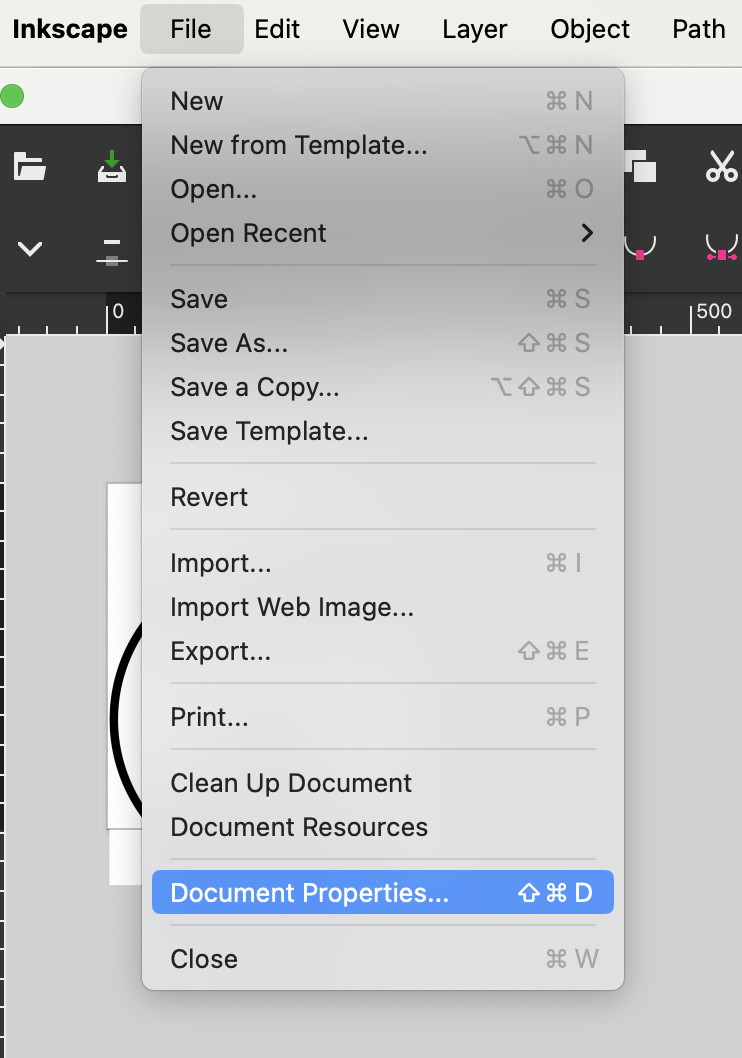742x1058 pixels.
Task: Choose Export... menu item
Action: [x=382, y=651]
